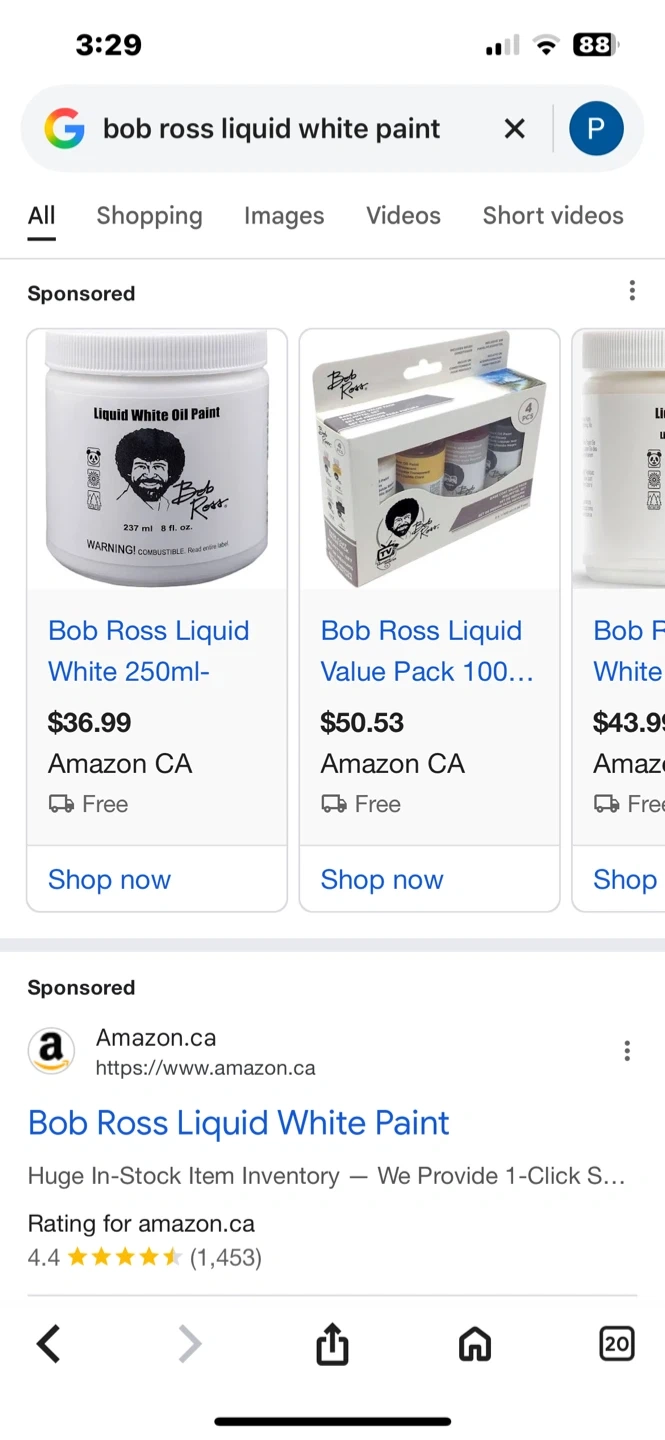Viewport: 665px width, 1440px height.
Task: Go back with the browser back arrow
Action: point(48,1345)
